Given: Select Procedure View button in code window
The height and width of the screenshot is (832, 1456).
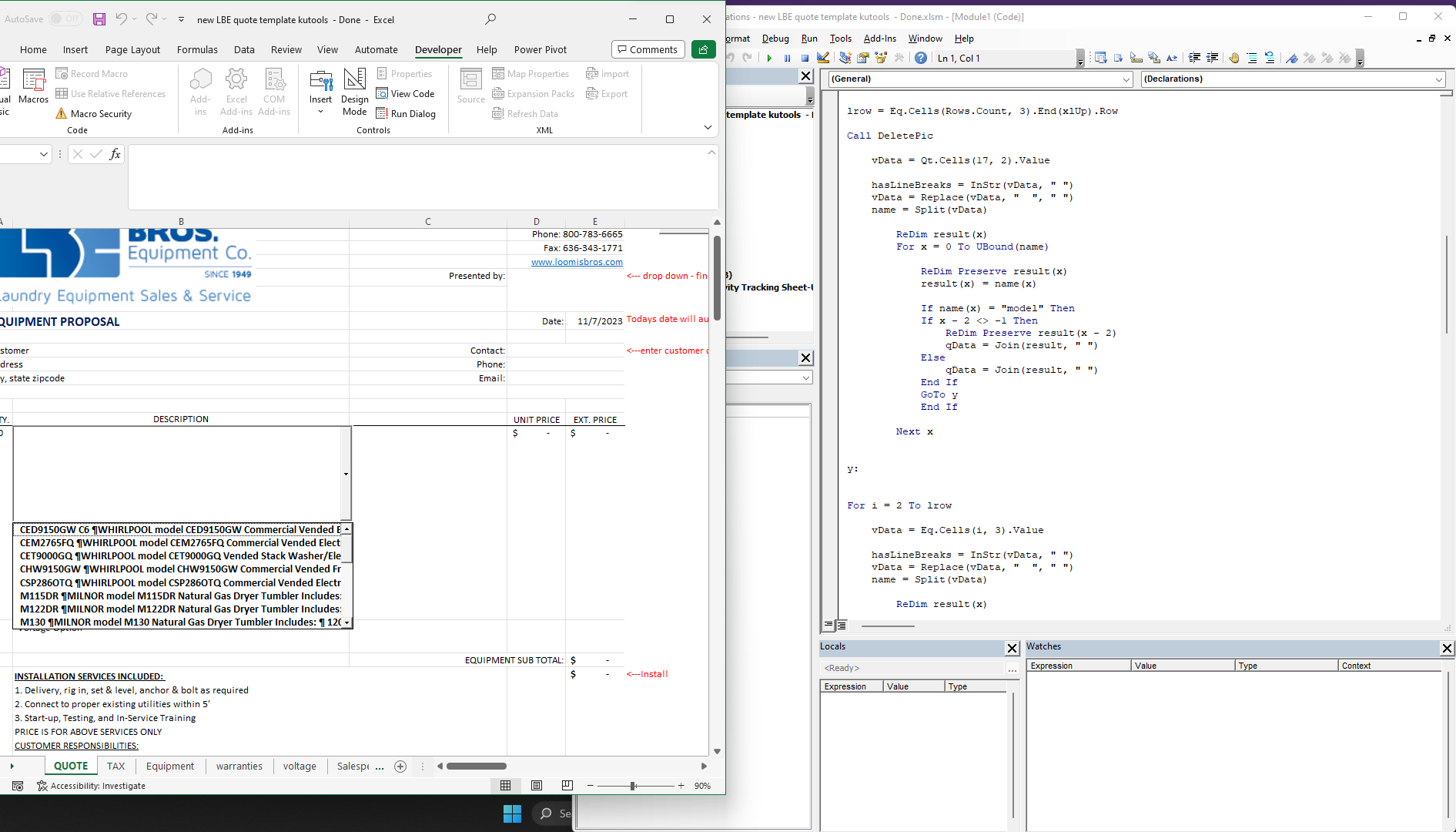Looking at the screenshot, I should pos(828,626).
